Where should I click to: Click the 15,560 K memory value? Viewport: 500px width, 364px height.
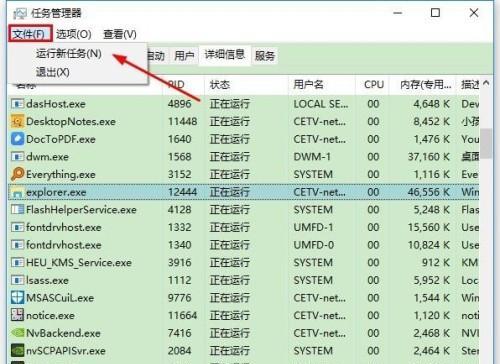pyautogui.click(x=429, y=227)
